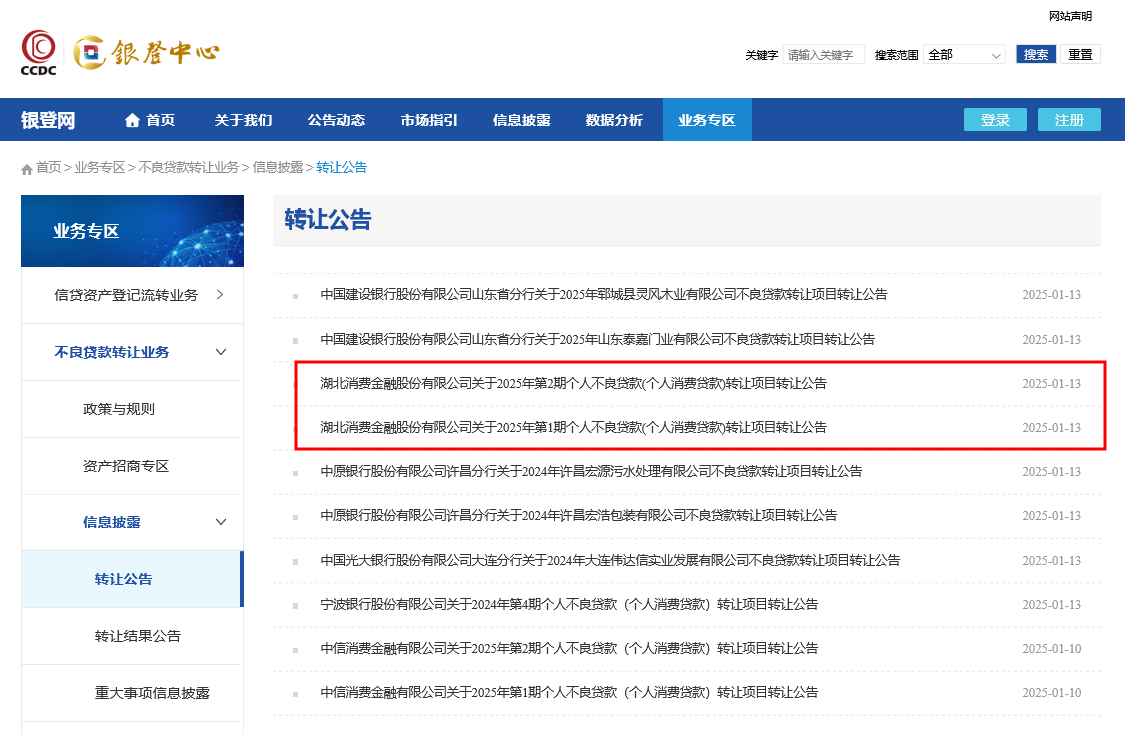The image size is (1125, 734).
Task: Collapse the 不良贷款转让业务 sidebar section
Action: coord(221,352)
